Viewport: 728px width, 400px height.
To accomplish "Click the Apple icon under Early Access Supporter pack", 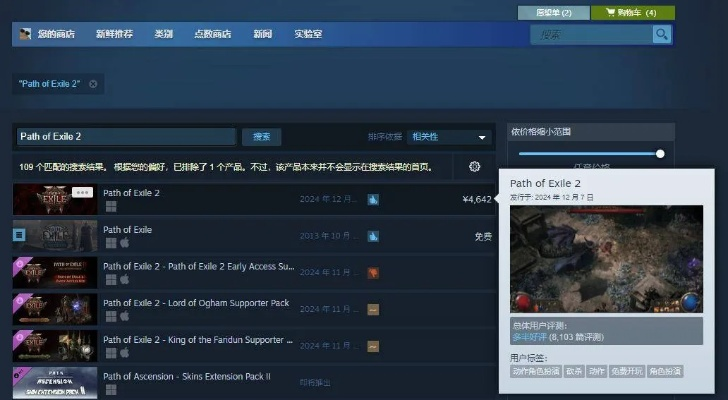I will click(124, 279).
